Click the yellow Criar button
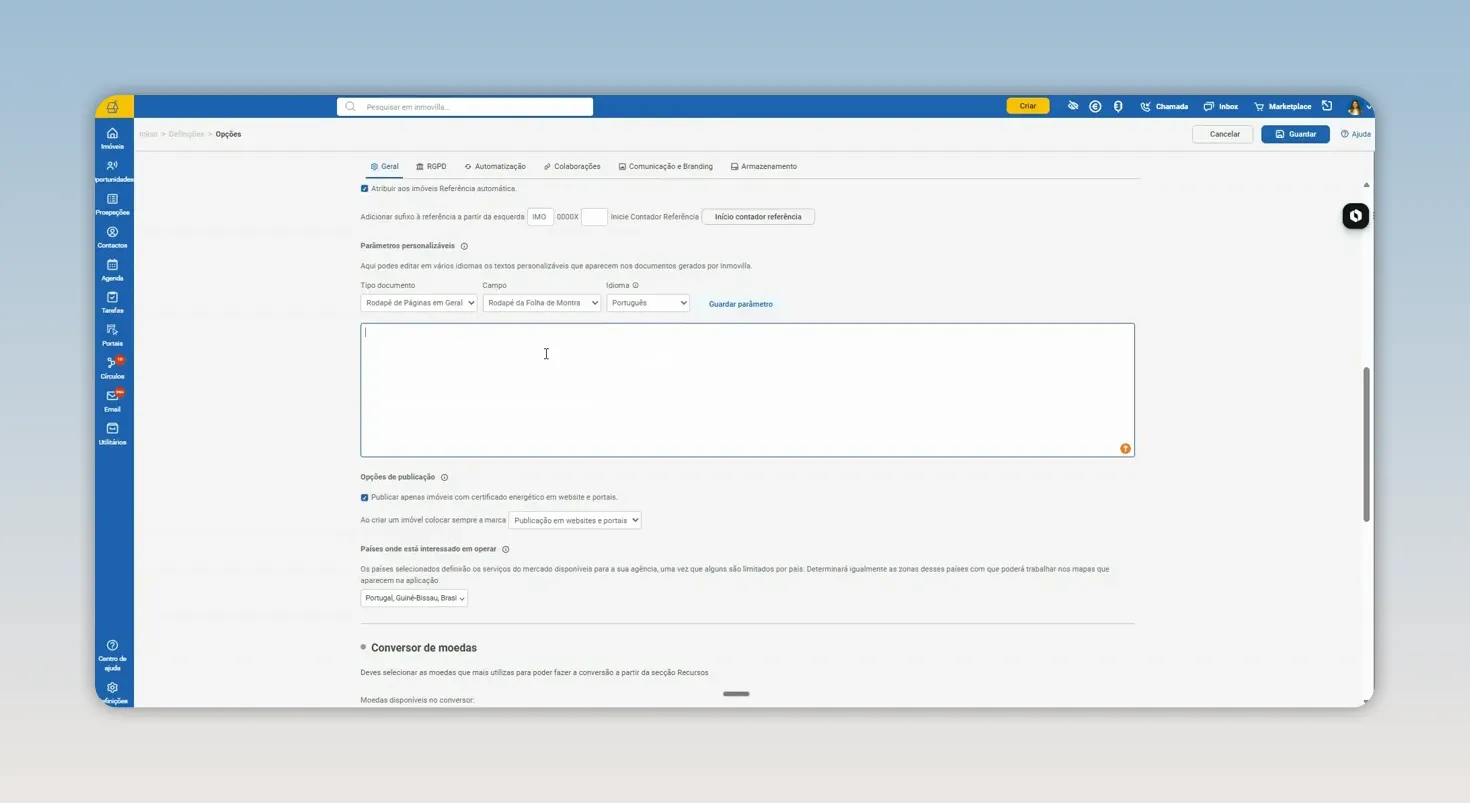 click(x=1028, y=106)
